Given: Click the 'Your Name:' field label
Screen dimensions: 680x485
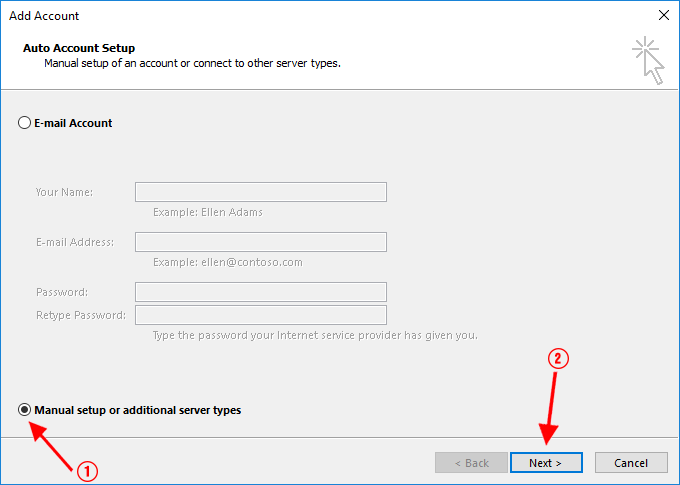Looking at the screenshot, I should pyautogui.click(x=64, y=192).
